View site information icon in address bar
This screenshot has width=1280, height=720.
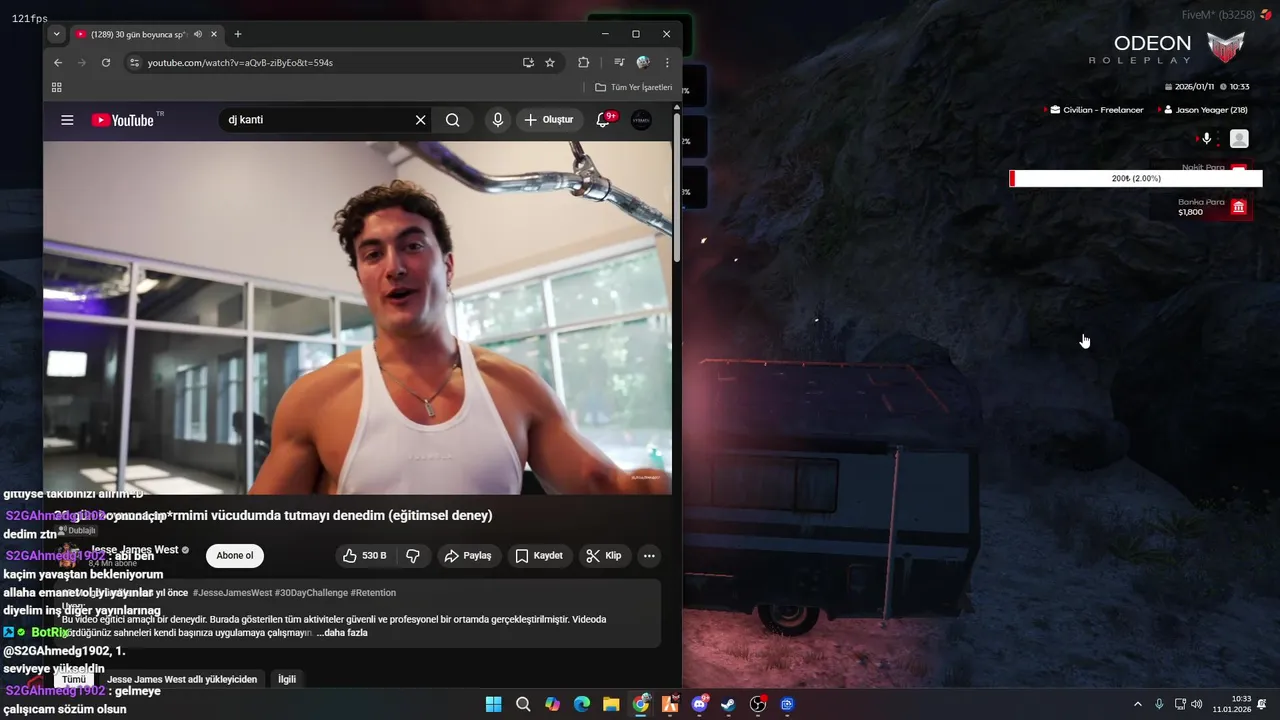[135, 62]
